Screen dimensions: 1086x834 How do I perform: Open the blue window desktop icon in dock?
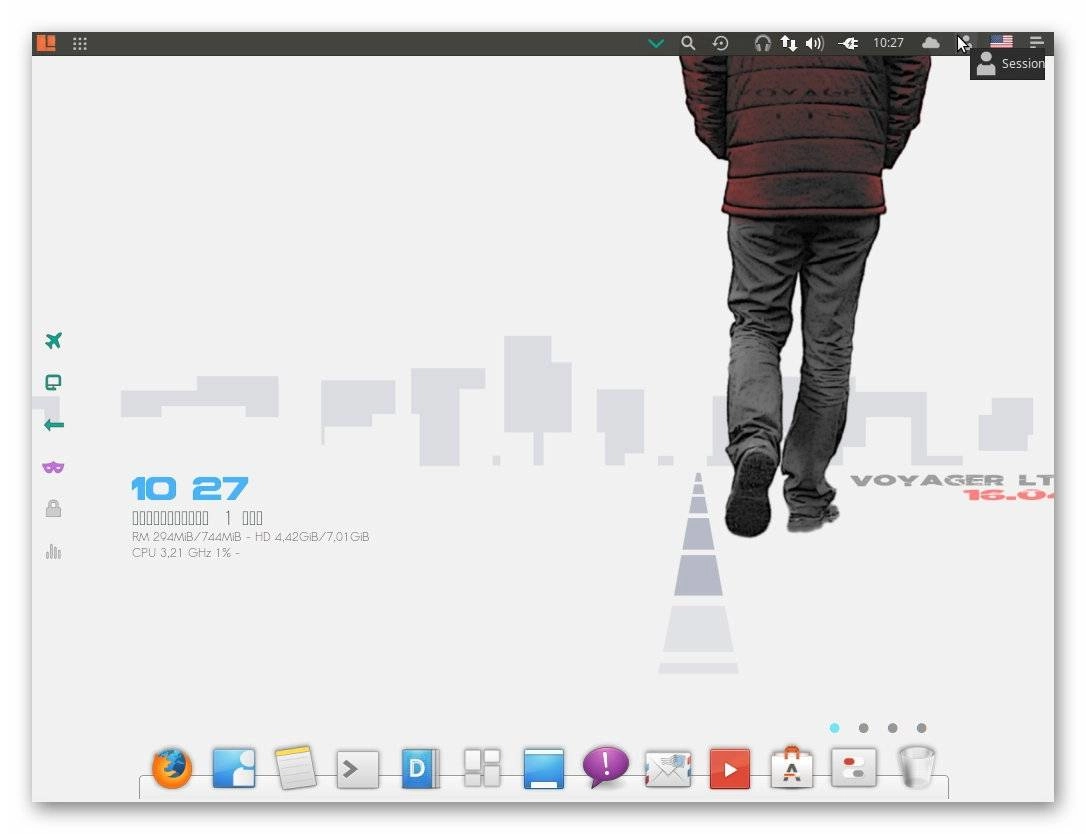[x=544, y=768]
